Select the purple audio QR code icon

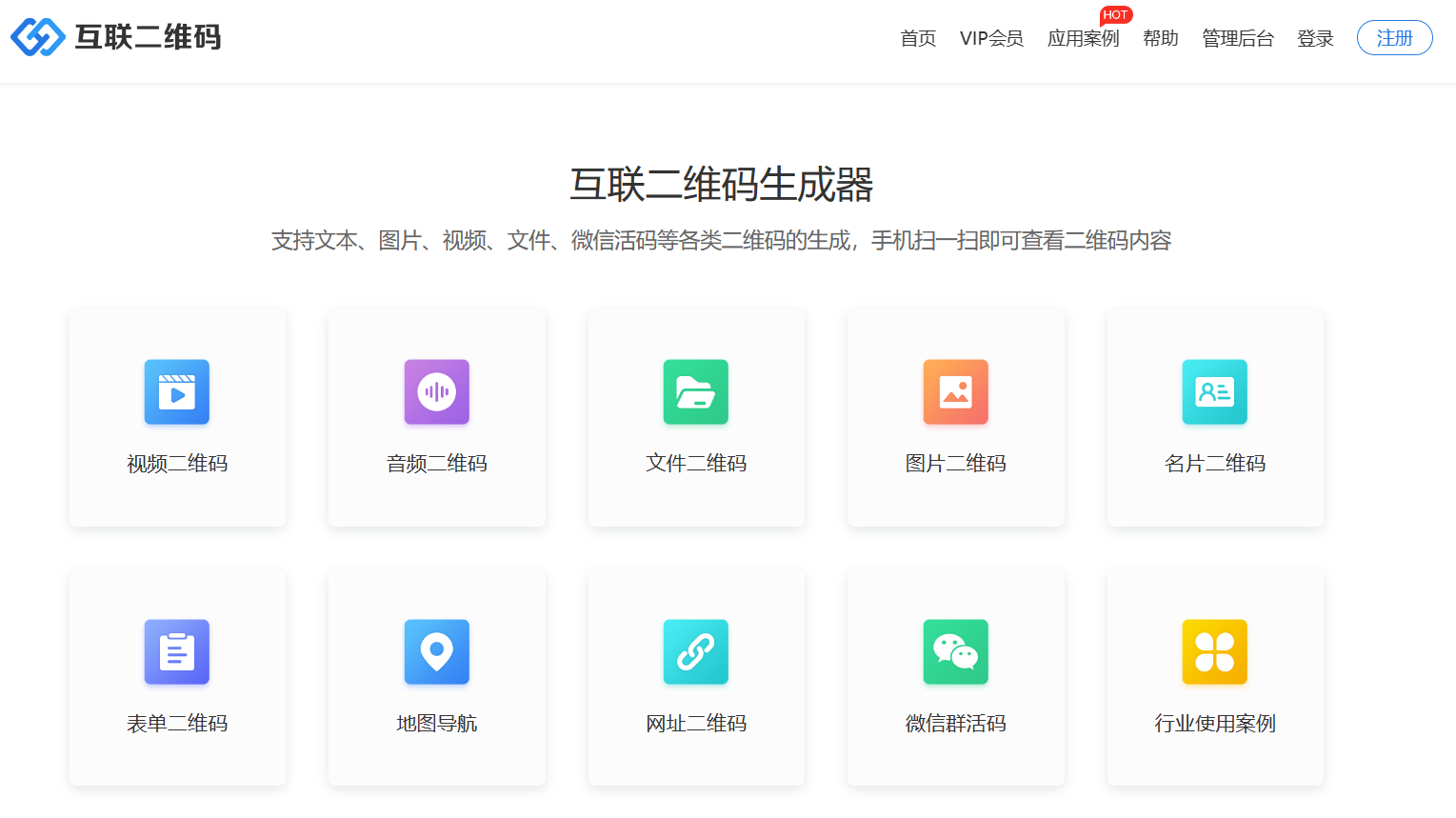coord(437,391)
